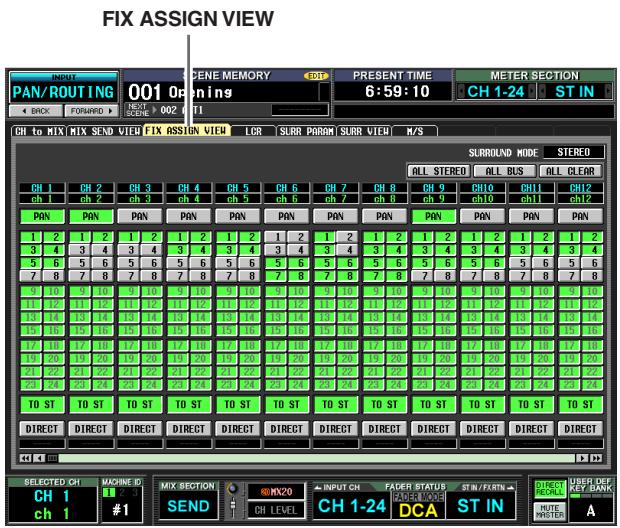Enable DIRECT out for CH10

[482, 429]
